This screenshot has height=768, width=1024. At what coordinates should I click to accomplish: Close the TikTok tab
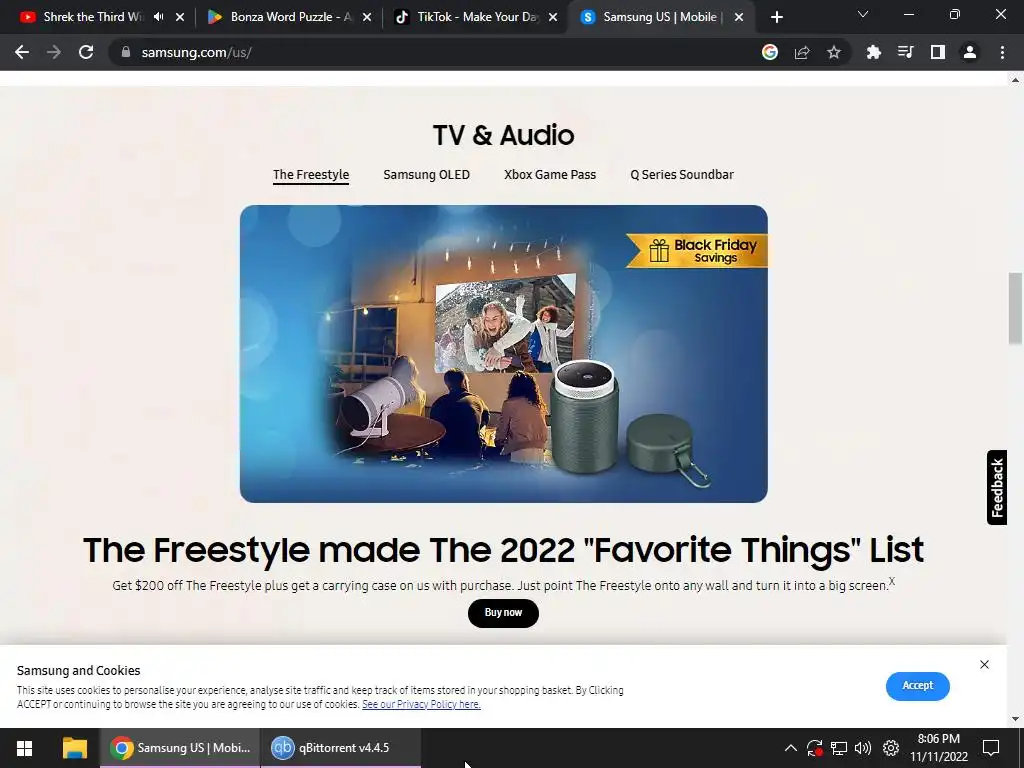[x=553, y=17]
